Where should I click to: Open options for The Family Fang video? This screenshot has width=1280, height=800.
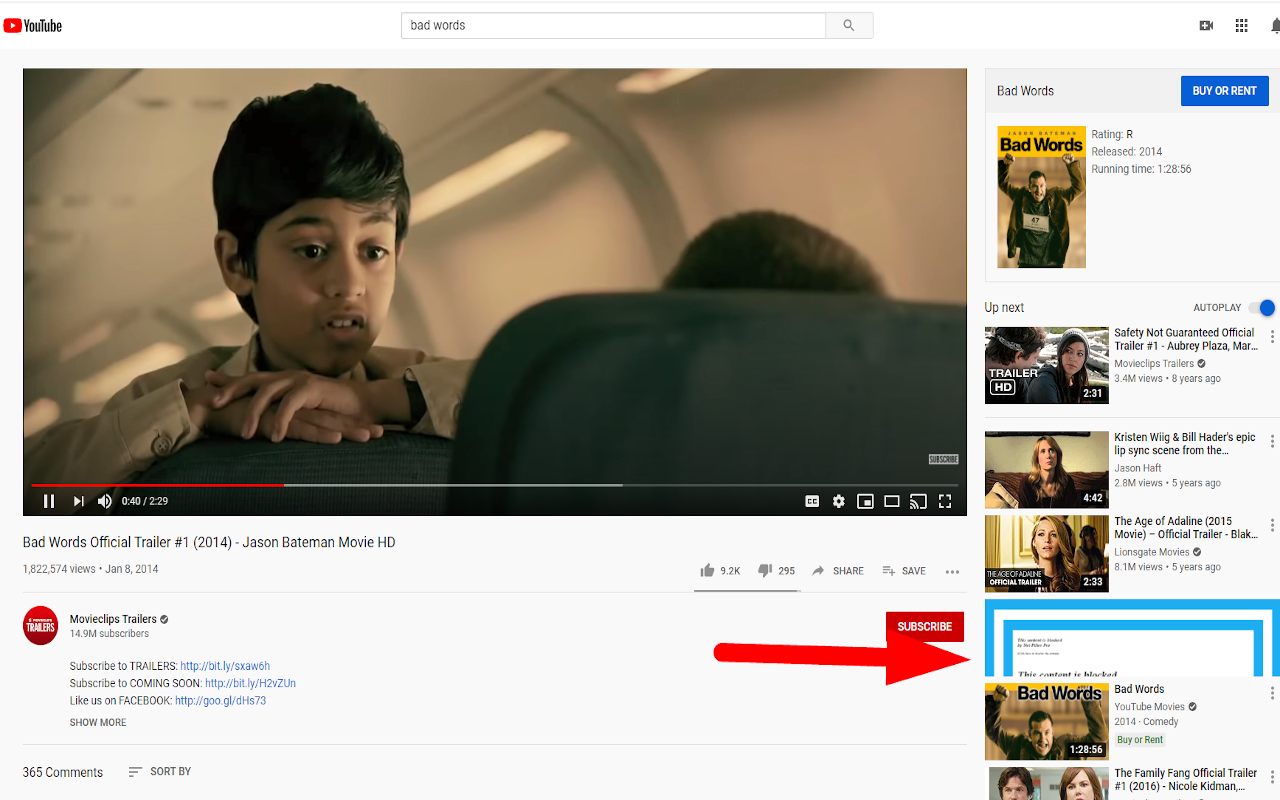[1272, 777]
